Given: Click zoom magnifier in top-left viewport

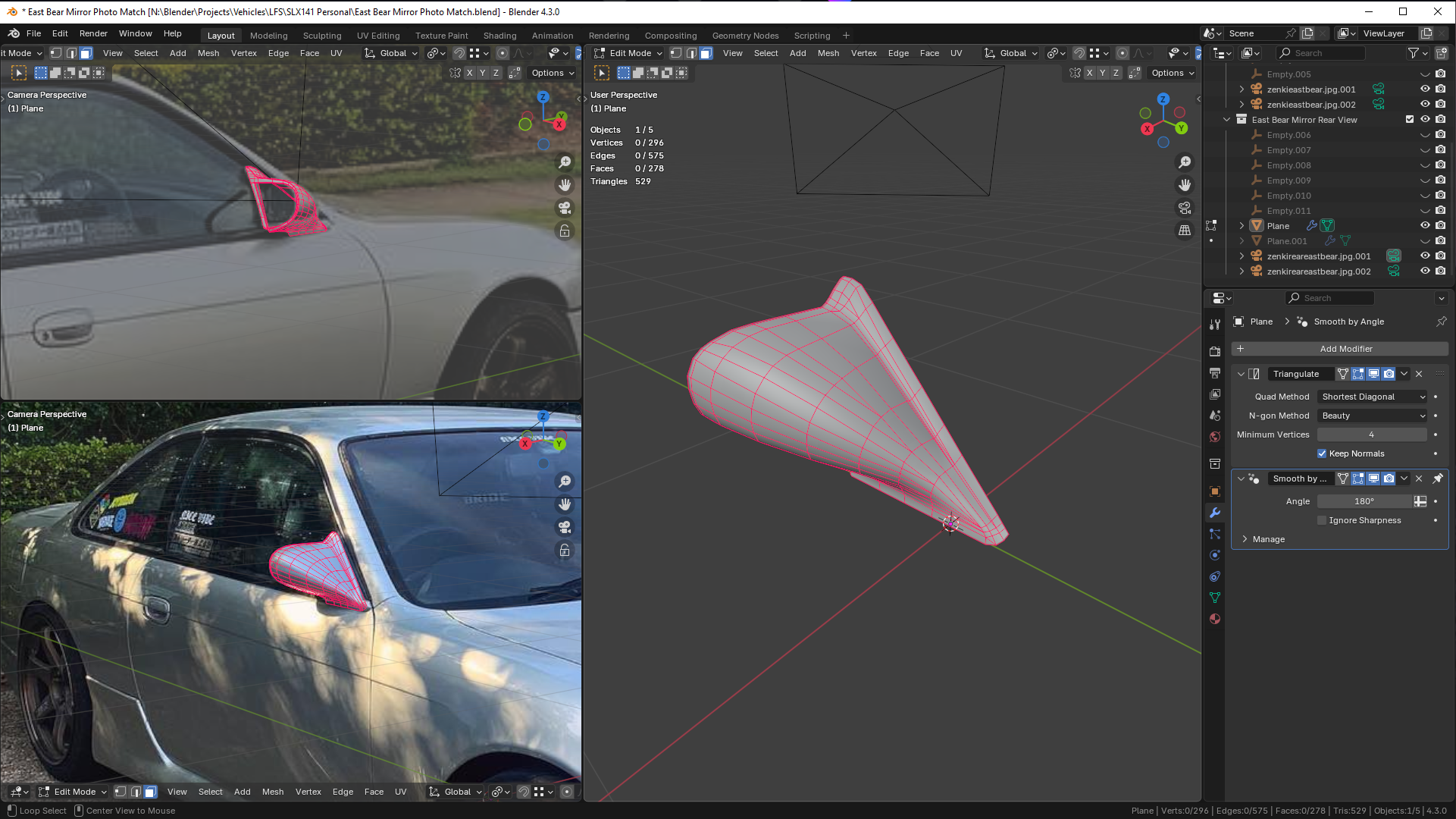Looking at the screenshot, I should pyautogui.click(x=565, y=162).
